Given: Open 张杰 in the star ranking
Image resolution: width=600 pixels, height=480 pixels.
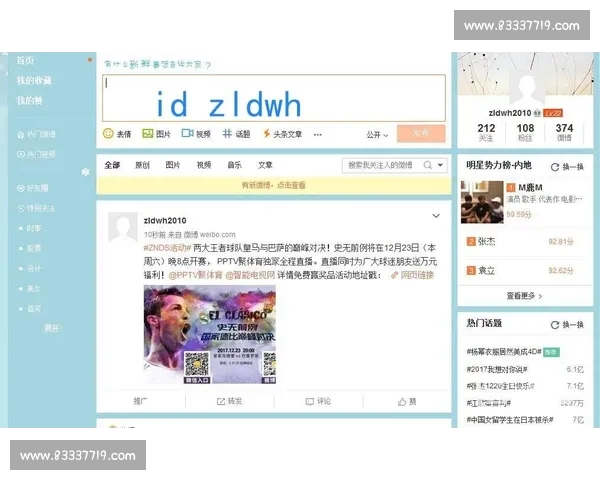Looking at the screenshot, I should coord(486,241).
